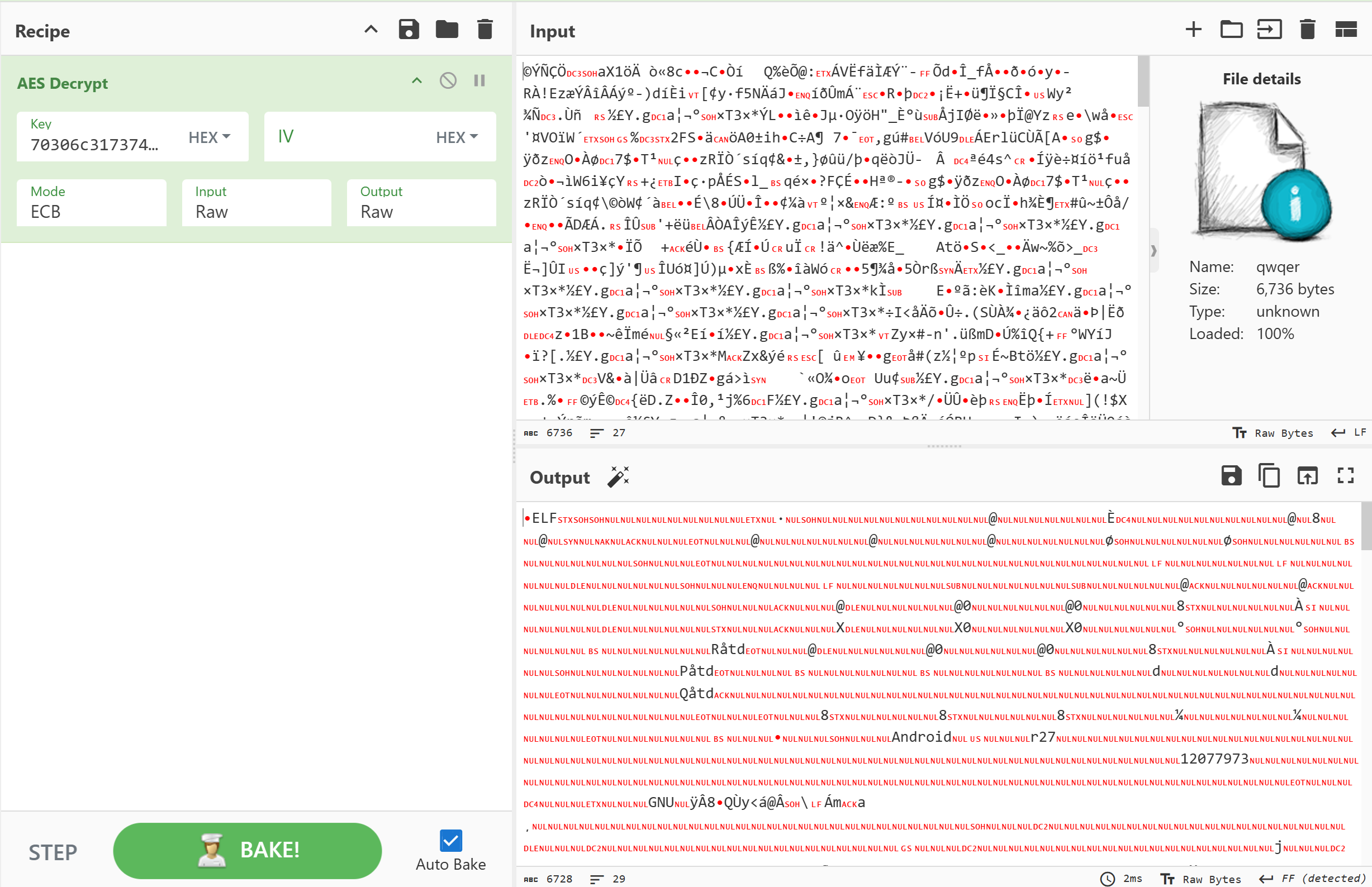Set breakpoint on AES Decrypt
This screenshot has width=1372, height=887.
[x=480, y=80]
